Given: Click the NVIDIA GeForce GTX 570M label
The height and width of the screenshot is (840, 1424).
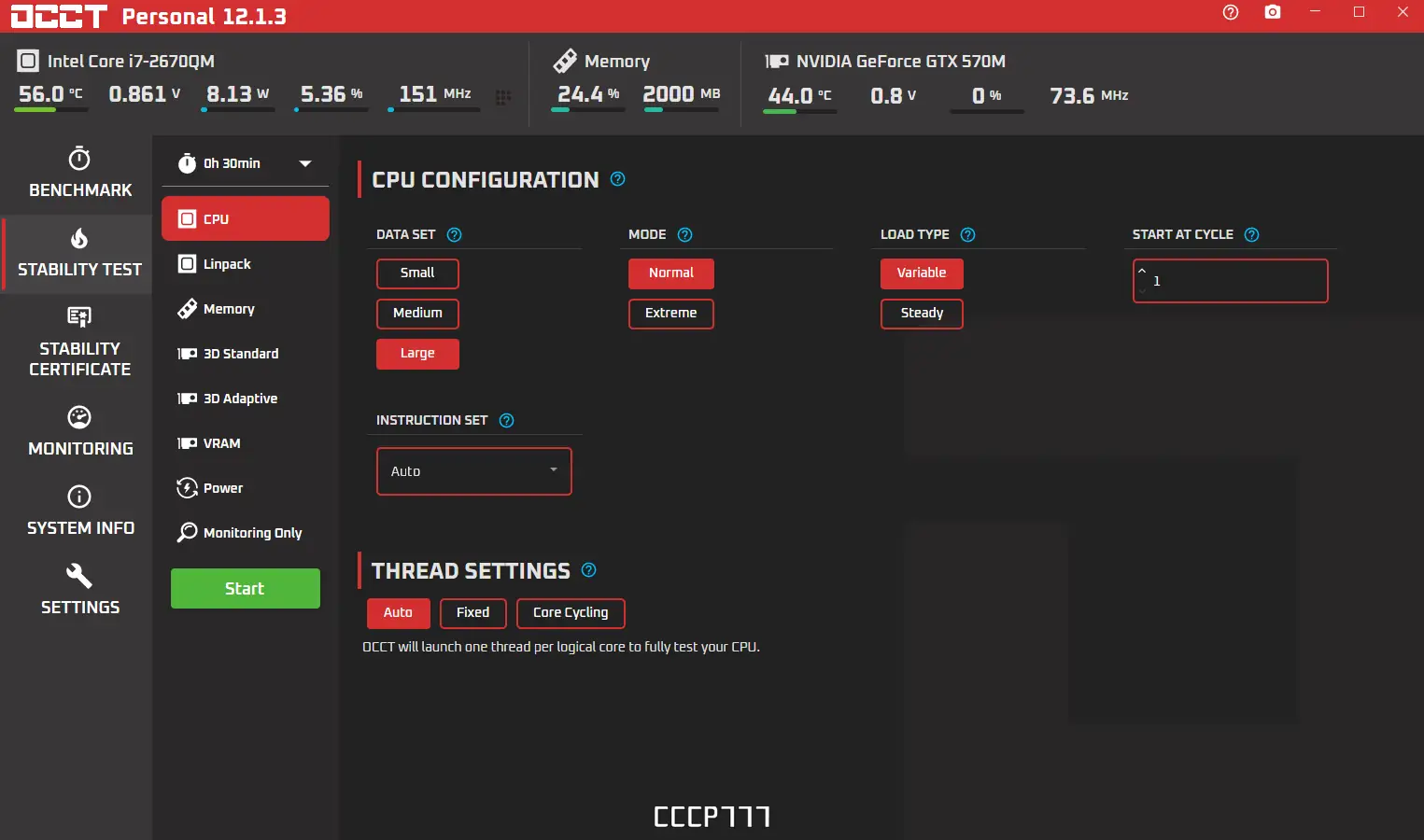Looking at the screenshot, I should point(901,62).
